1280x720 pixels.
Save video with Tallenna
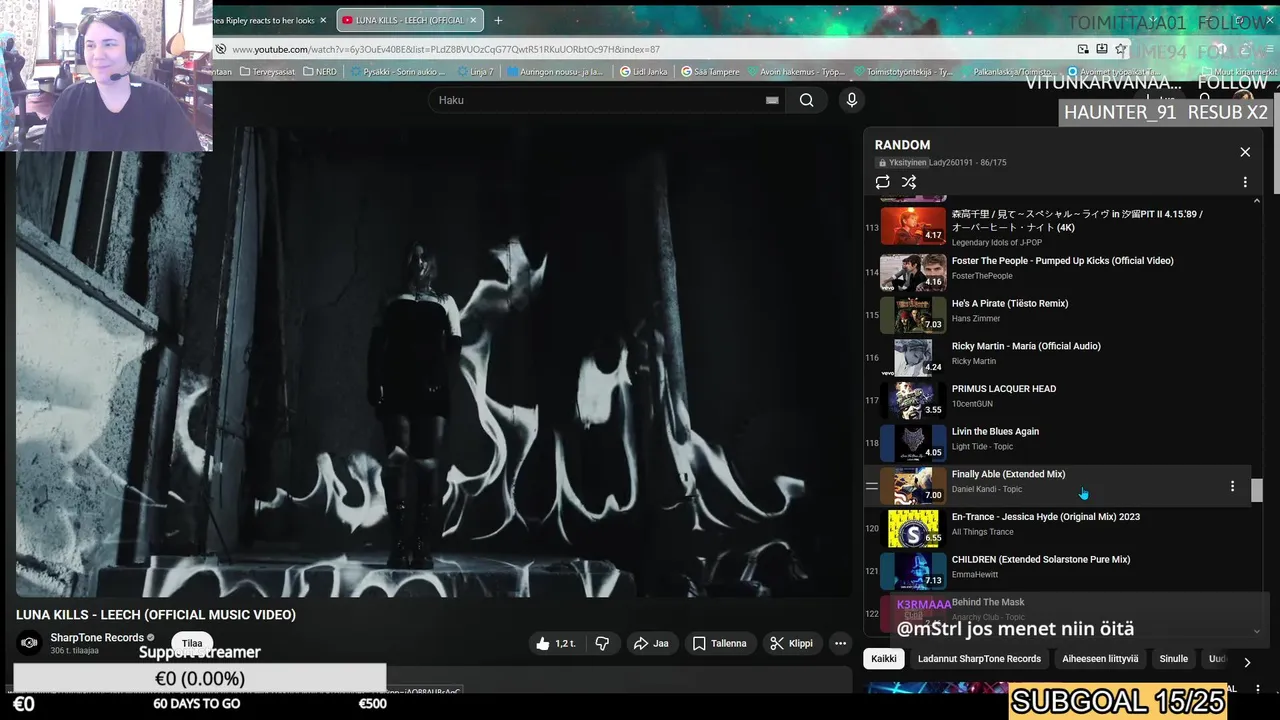720,643
